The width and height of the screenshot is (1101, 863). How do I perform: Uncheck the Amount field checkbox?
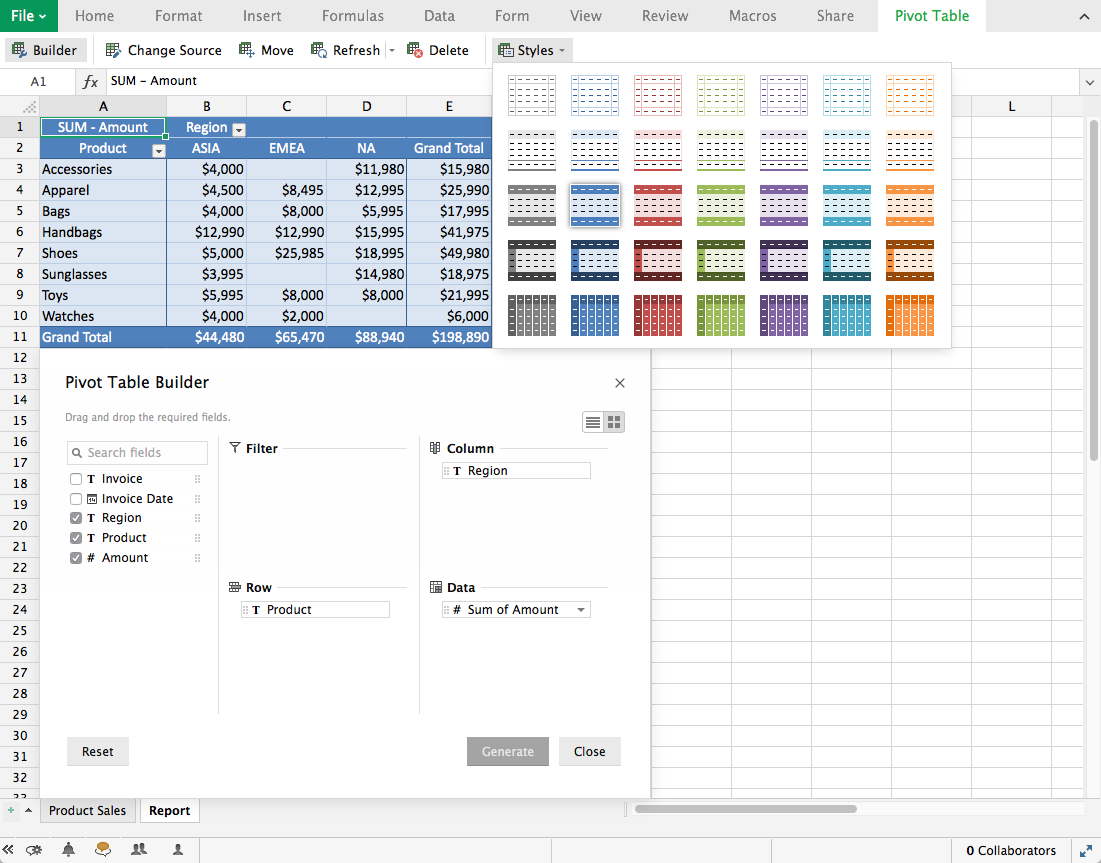[x=76, y=558]
